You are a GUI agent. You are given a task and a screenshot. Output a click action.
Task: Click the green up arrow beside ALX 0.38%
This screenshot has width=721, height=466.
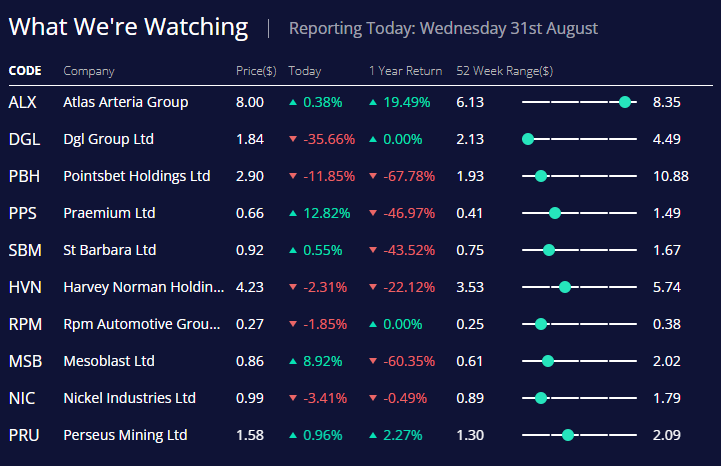point(293,102)
